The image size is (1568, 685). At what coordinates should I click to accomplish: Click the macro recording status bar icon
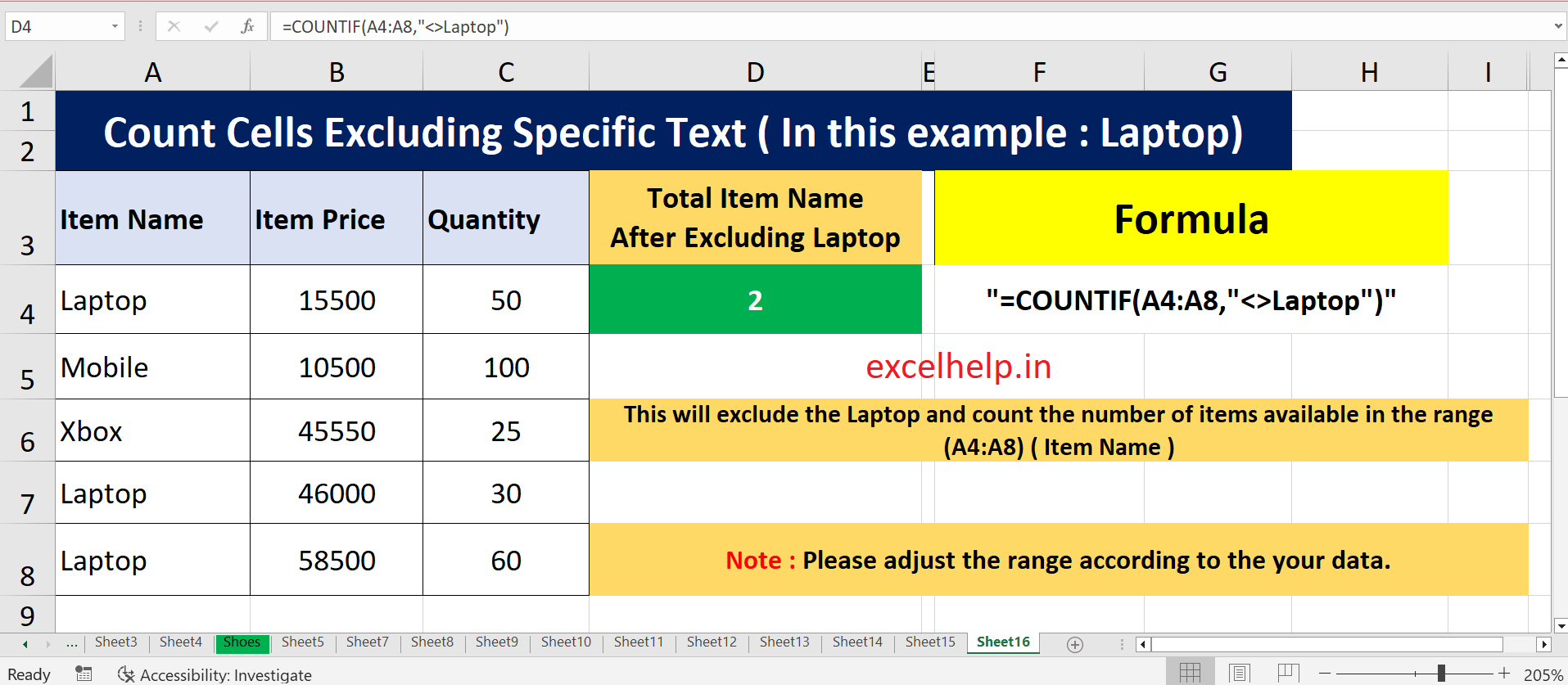(84, 674)
